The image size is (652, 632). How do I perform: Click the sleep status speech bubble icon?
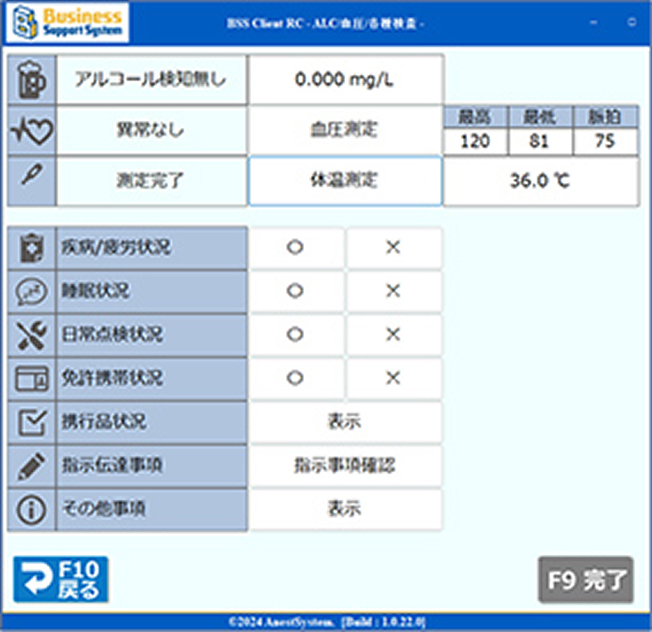pyautogui.click(x=31, y=291)
